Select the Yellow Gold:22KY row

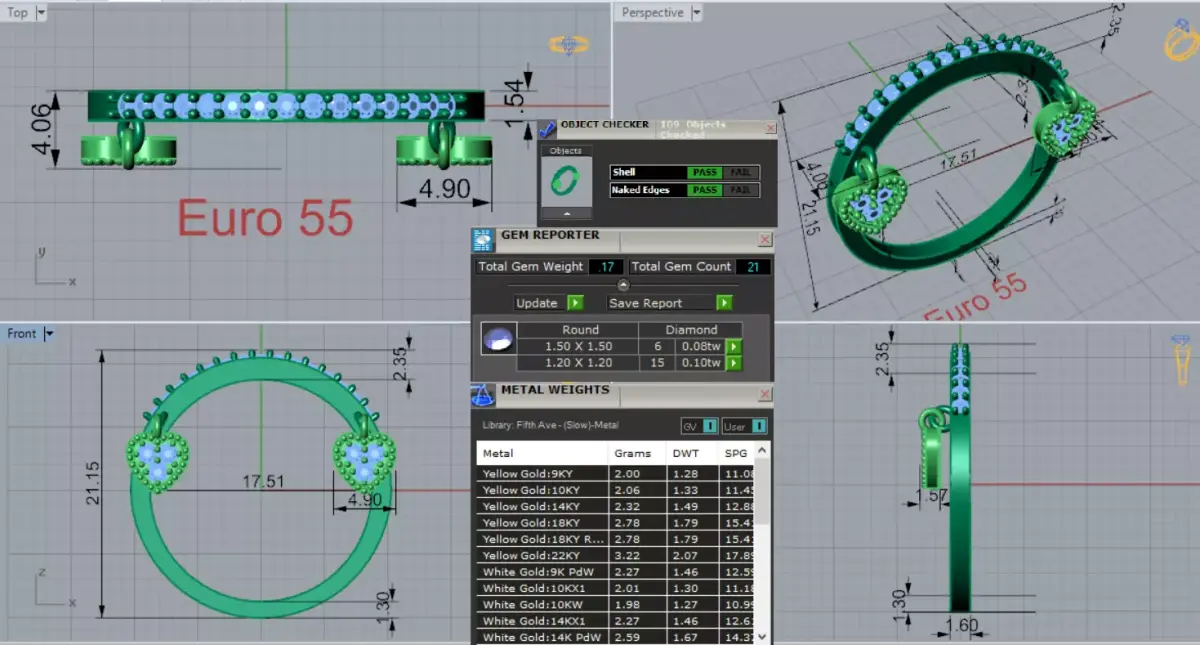click(x=615, y=555)
